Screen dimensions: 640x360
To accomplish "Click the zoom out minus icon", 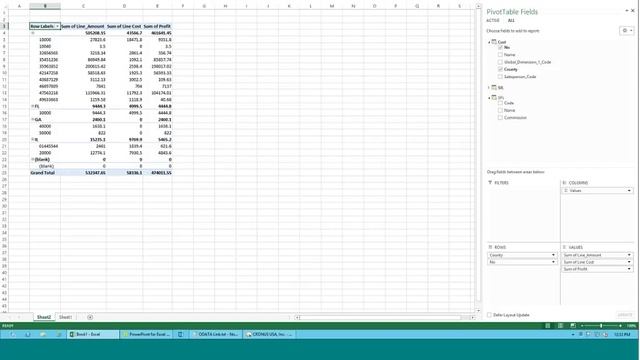I will pos(582,326).
